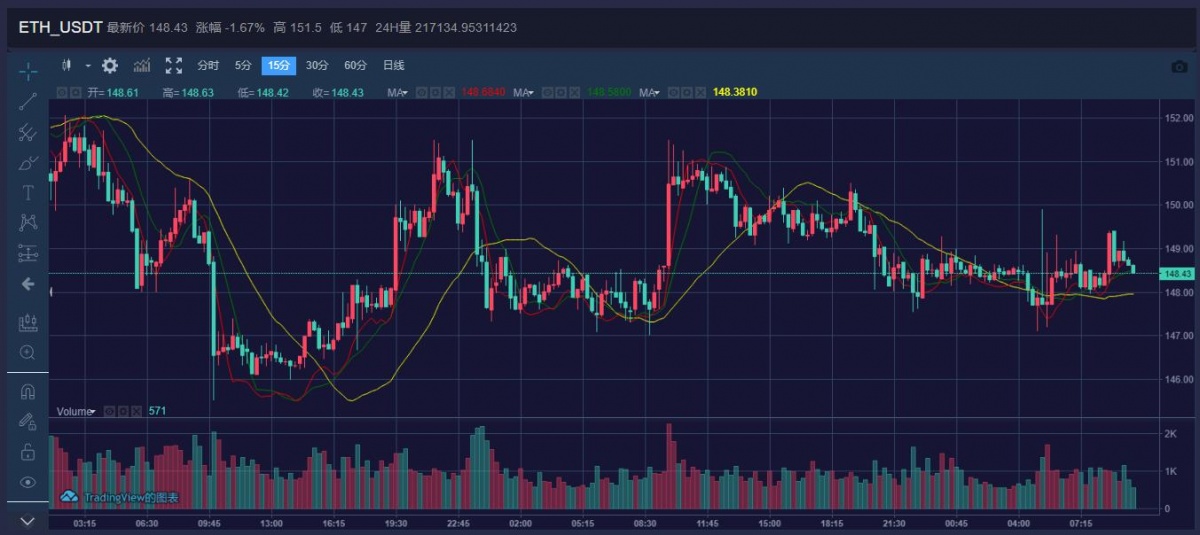Select the highlighted 15分 interval
Screen dimensions: 1200x535
click(279, 65)
